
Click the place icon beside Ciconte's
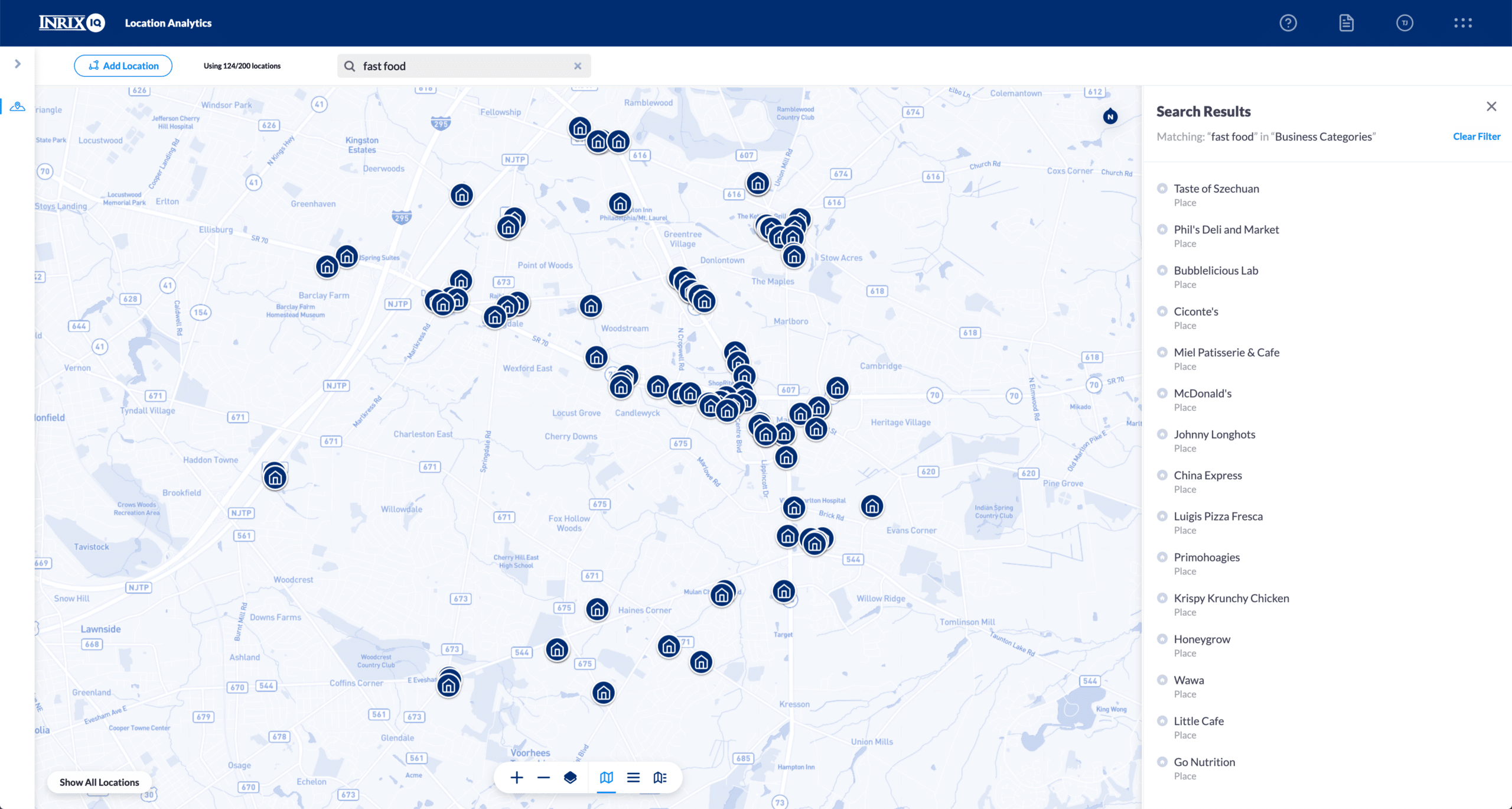pyautogui.click(x=1162, y=311)
